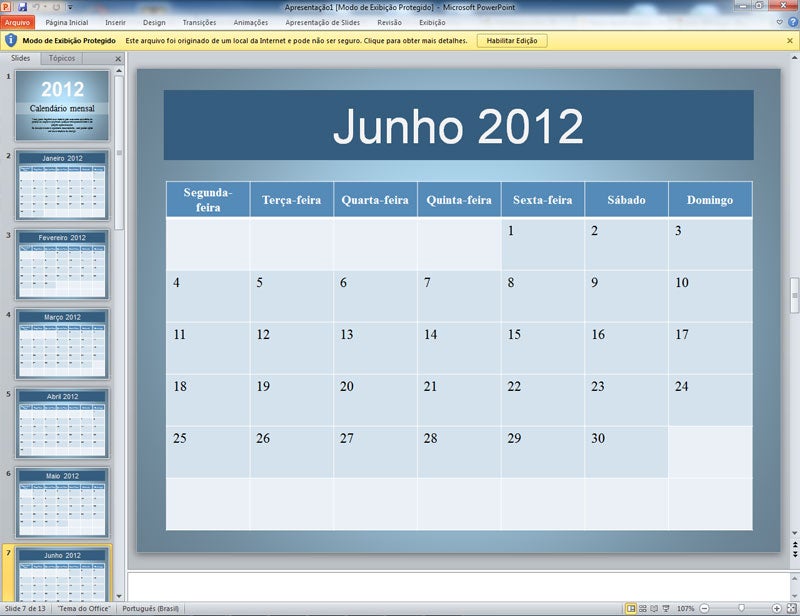
Task: Open the Animações ribbon tab
Action: 251,22
